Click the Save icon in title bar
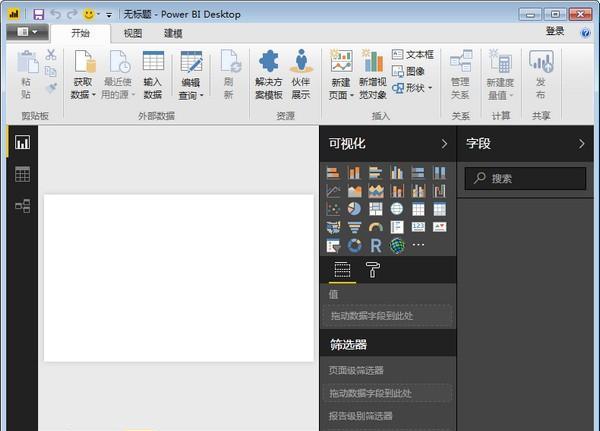 coord(39,15)
